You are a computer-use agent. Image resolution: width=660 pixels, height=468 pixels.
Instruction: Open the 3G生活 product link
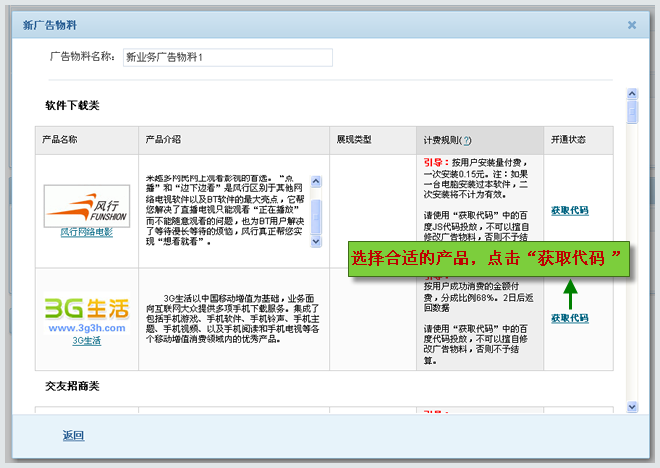tap(87, 340)
